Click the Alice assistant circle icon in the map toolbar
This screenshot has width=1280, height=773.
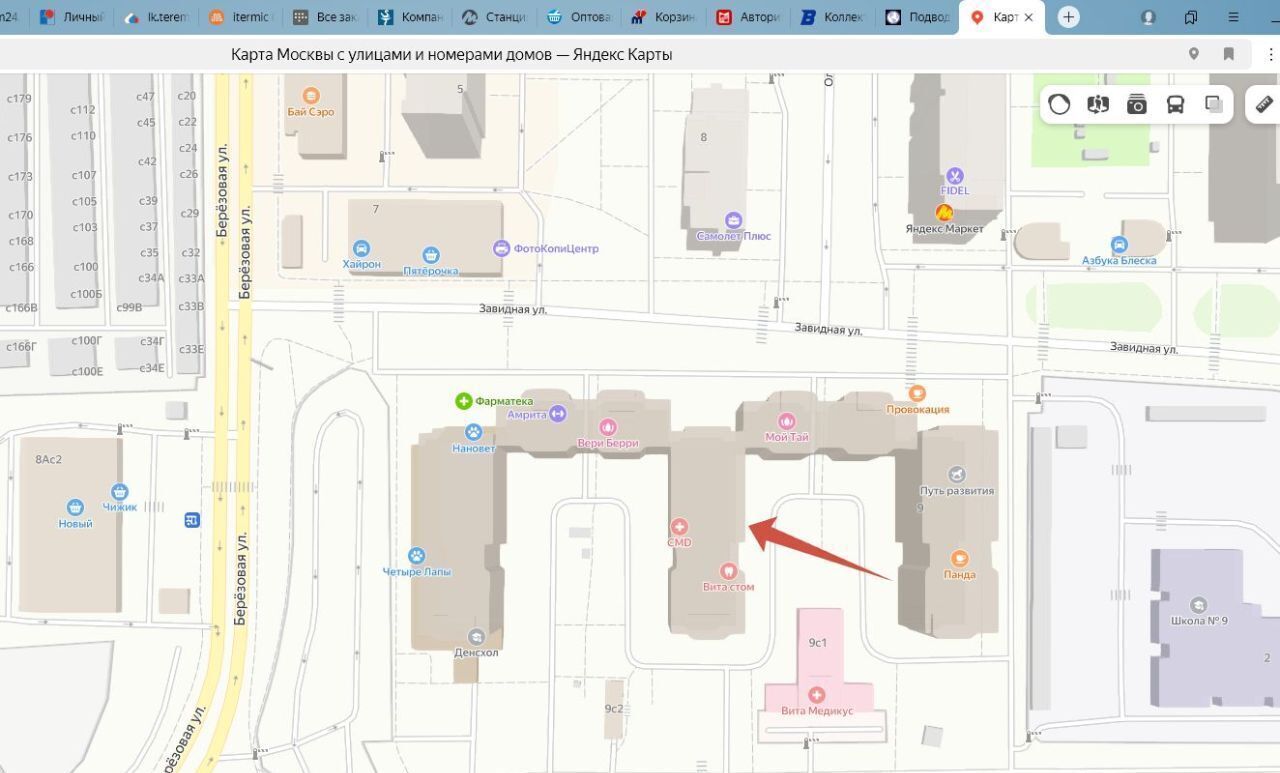pyautogui.click(x=1059, y=104)
